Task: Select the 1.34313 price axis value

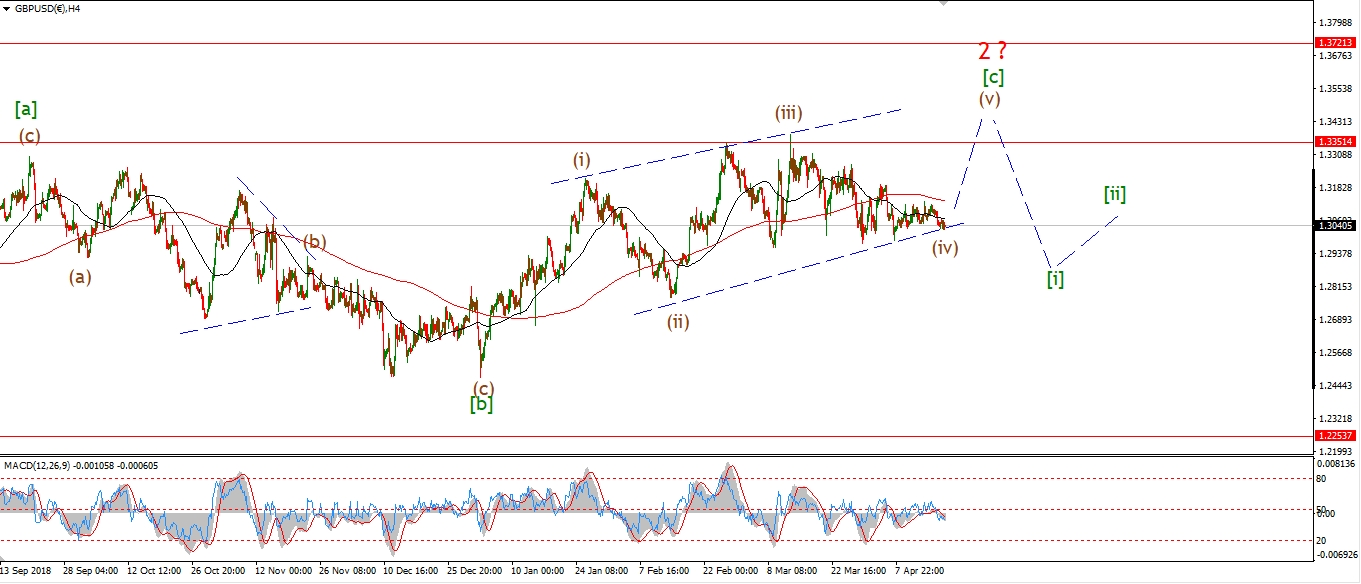Action: tap(1338, 122)
